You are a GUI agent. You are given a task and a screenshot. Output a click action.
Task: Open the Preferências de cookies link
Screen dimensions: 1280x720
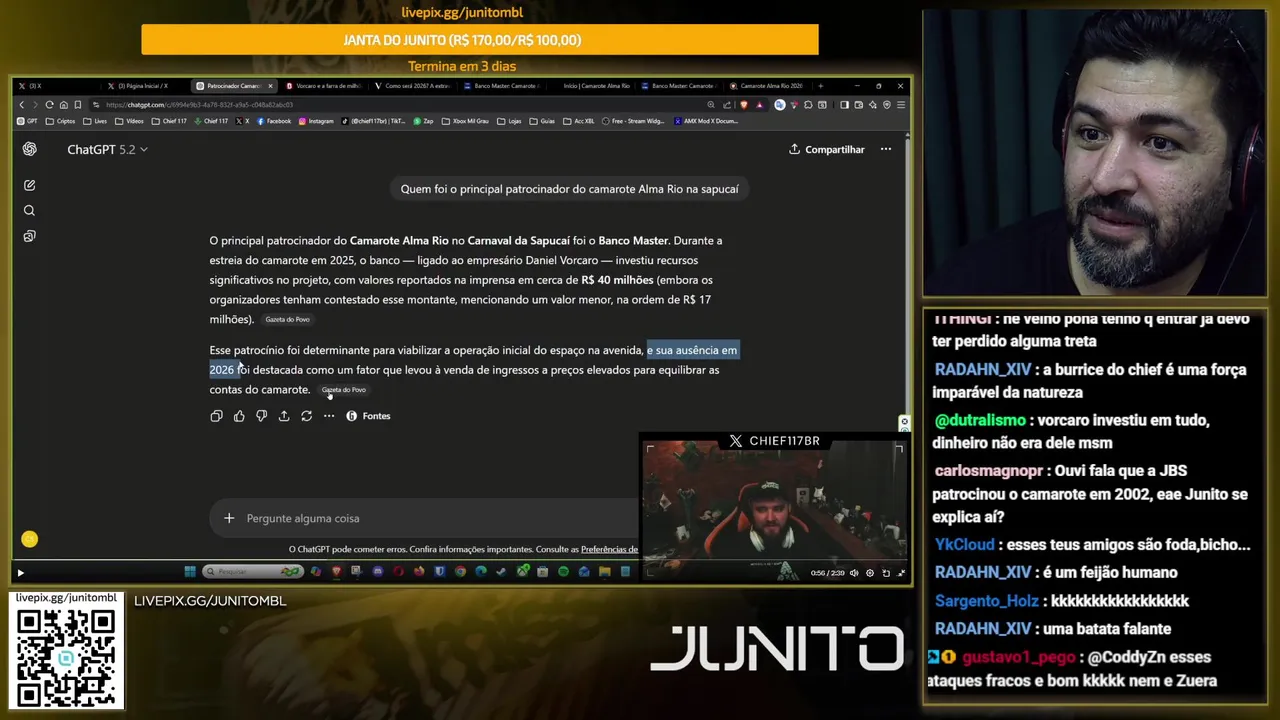click(x=609, y=549)
